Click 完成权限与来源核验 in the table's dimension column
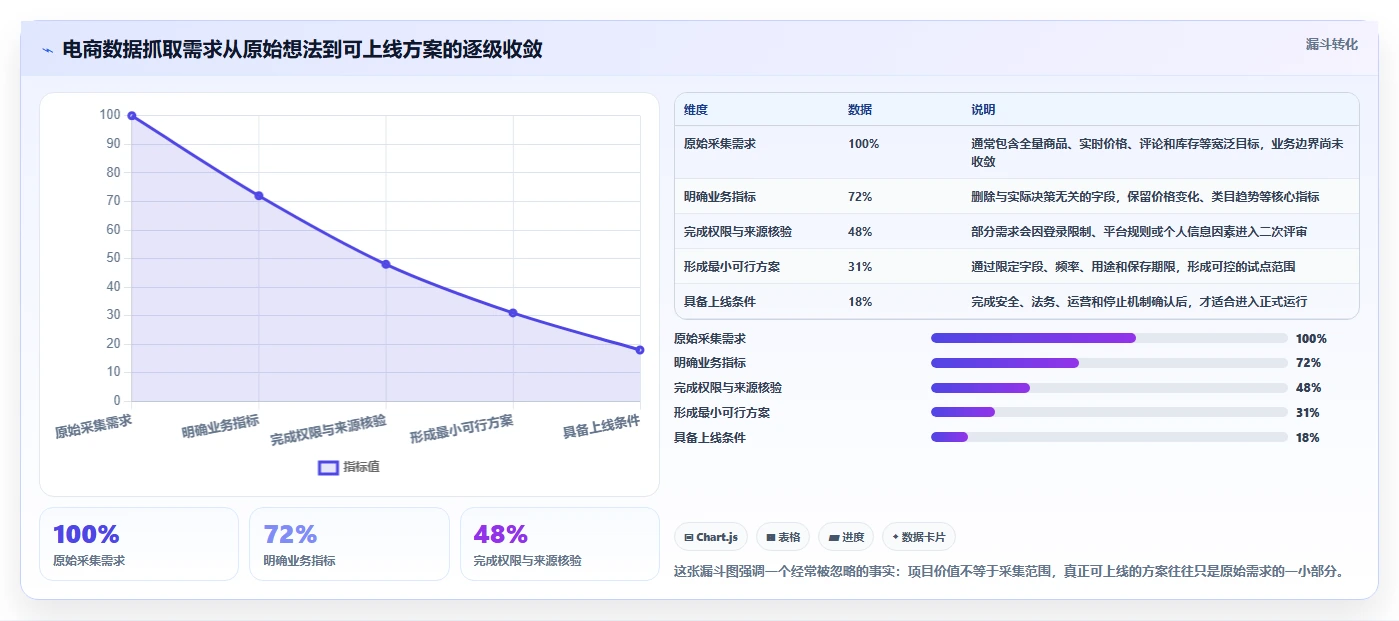Screen dimensions: 1399x621 click(x=738, y=232)
